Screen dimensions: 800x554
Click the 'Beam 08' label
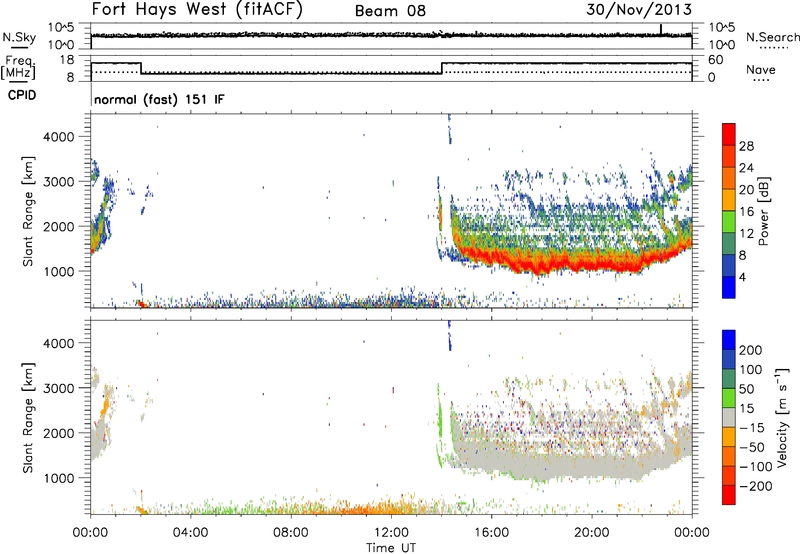coord(390,11)
